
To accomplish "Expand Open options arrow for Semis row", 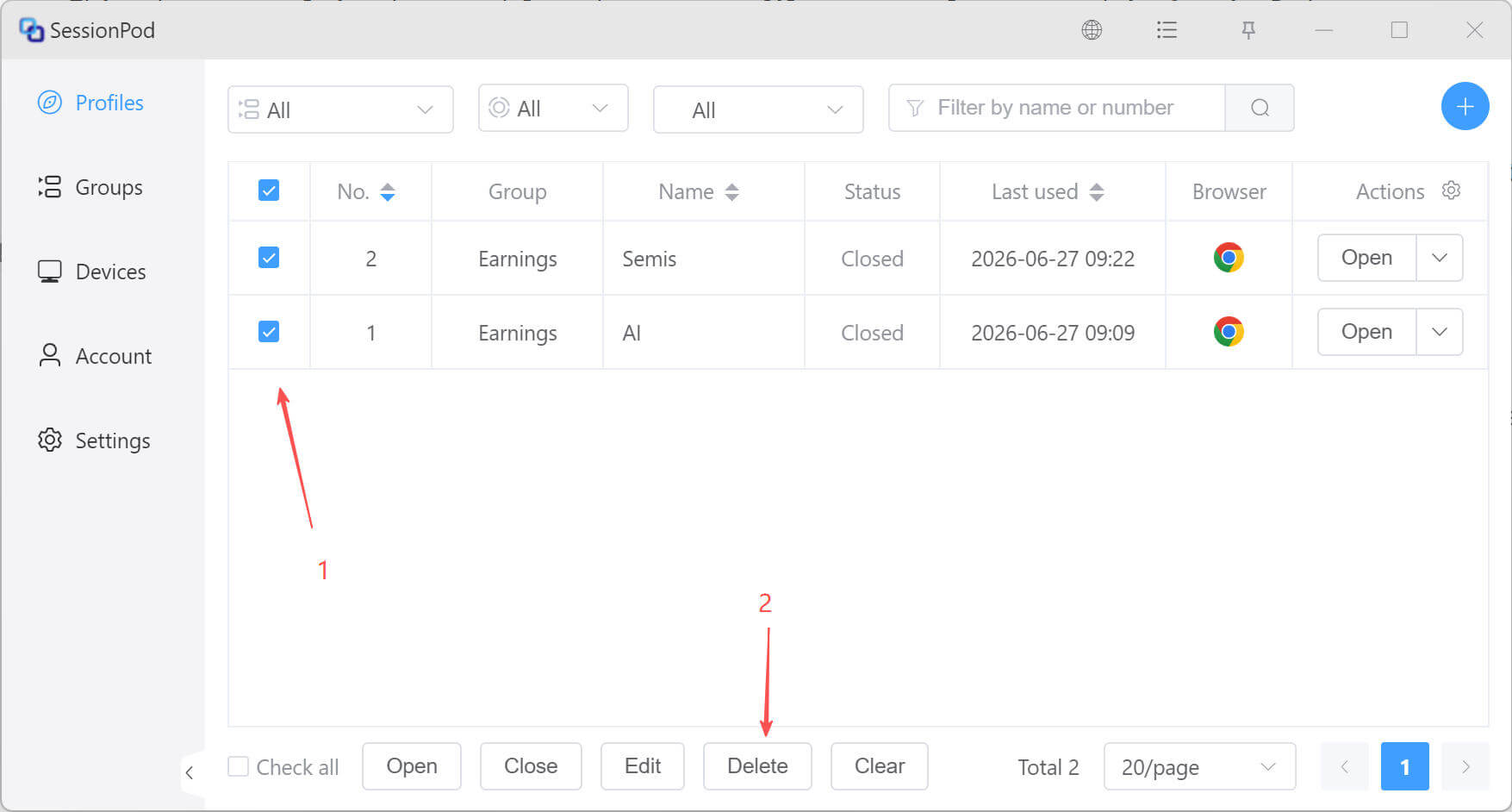I will coord(1440,258).
